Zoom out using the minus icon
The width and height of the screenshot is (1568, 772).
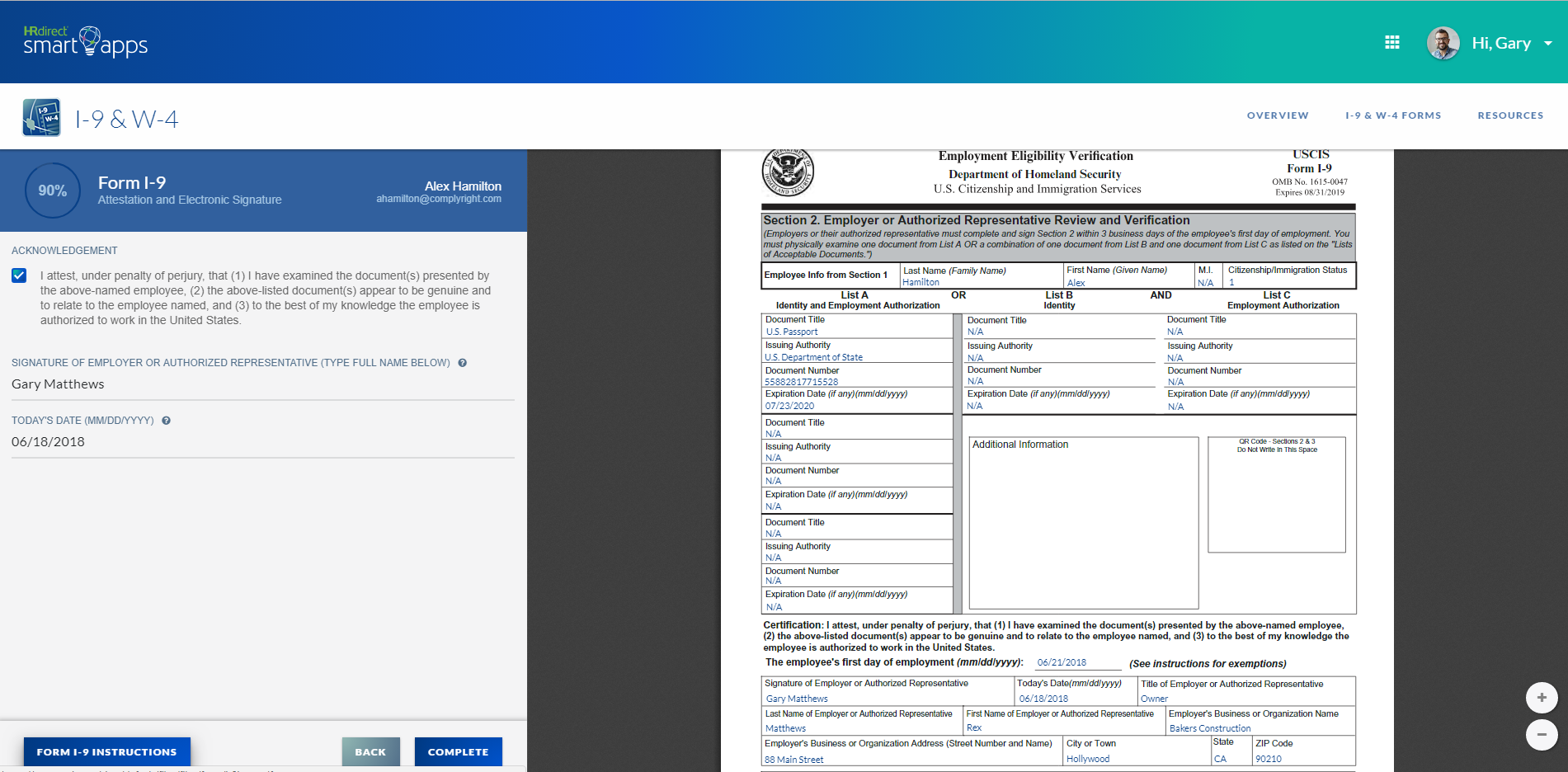pos(1542,735)
